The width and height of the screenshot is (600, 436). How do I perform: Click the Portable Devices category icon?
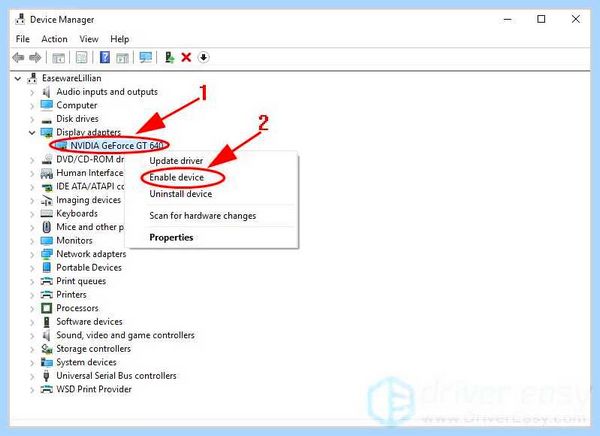click(x=46, y=267)
